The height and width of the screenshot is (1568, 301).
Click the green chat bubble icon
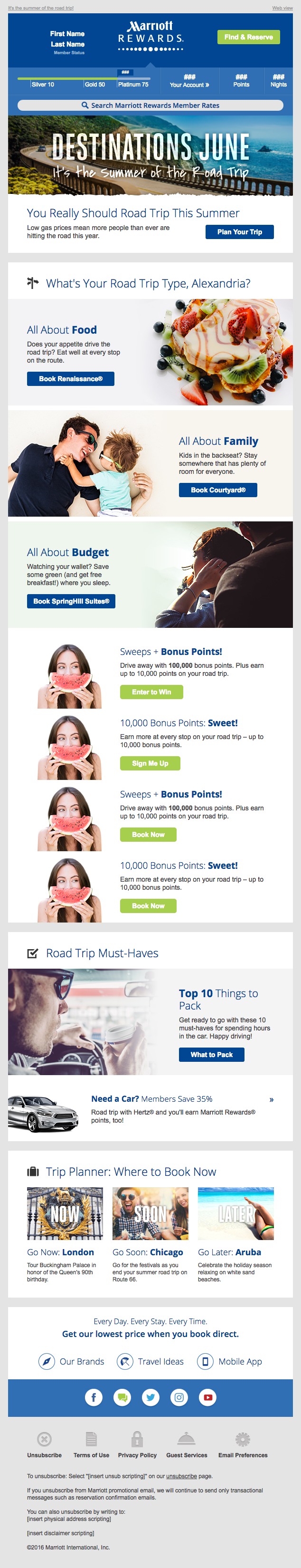122,1397
